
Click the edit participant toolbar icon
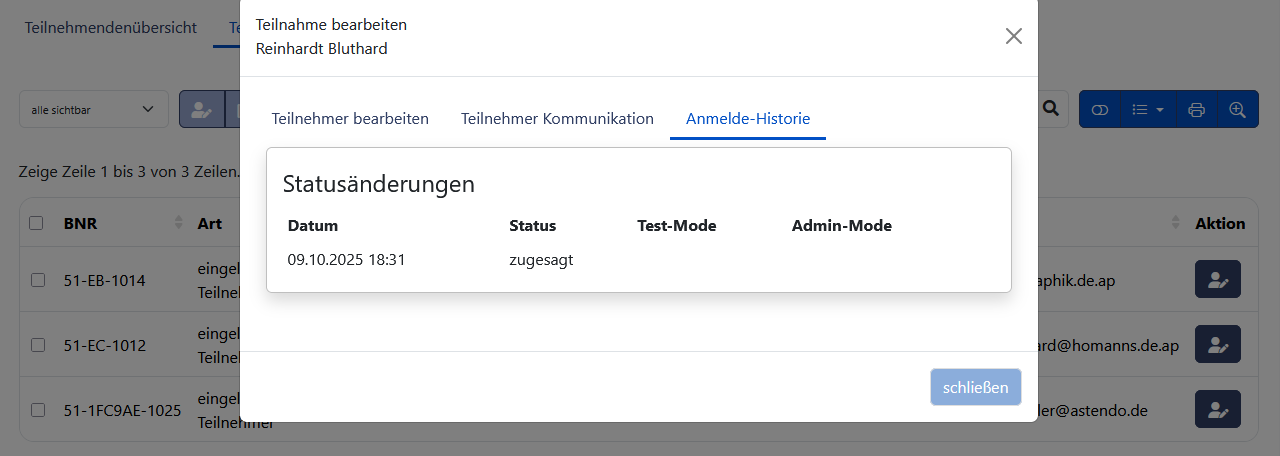(x=202, y=109)
